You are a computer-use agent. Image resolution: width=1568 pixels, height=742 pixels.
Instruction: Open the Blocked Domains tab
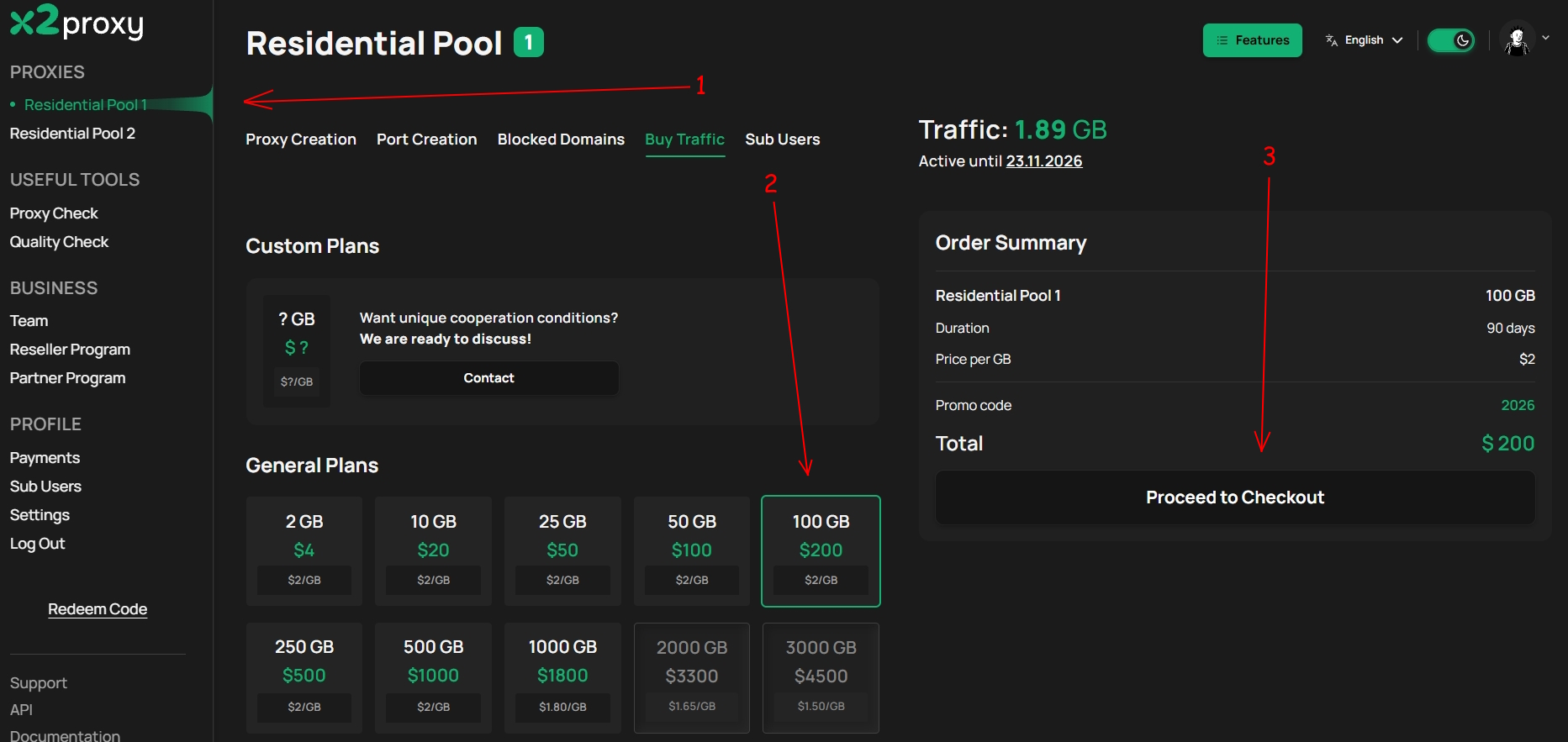click(561, 139)
